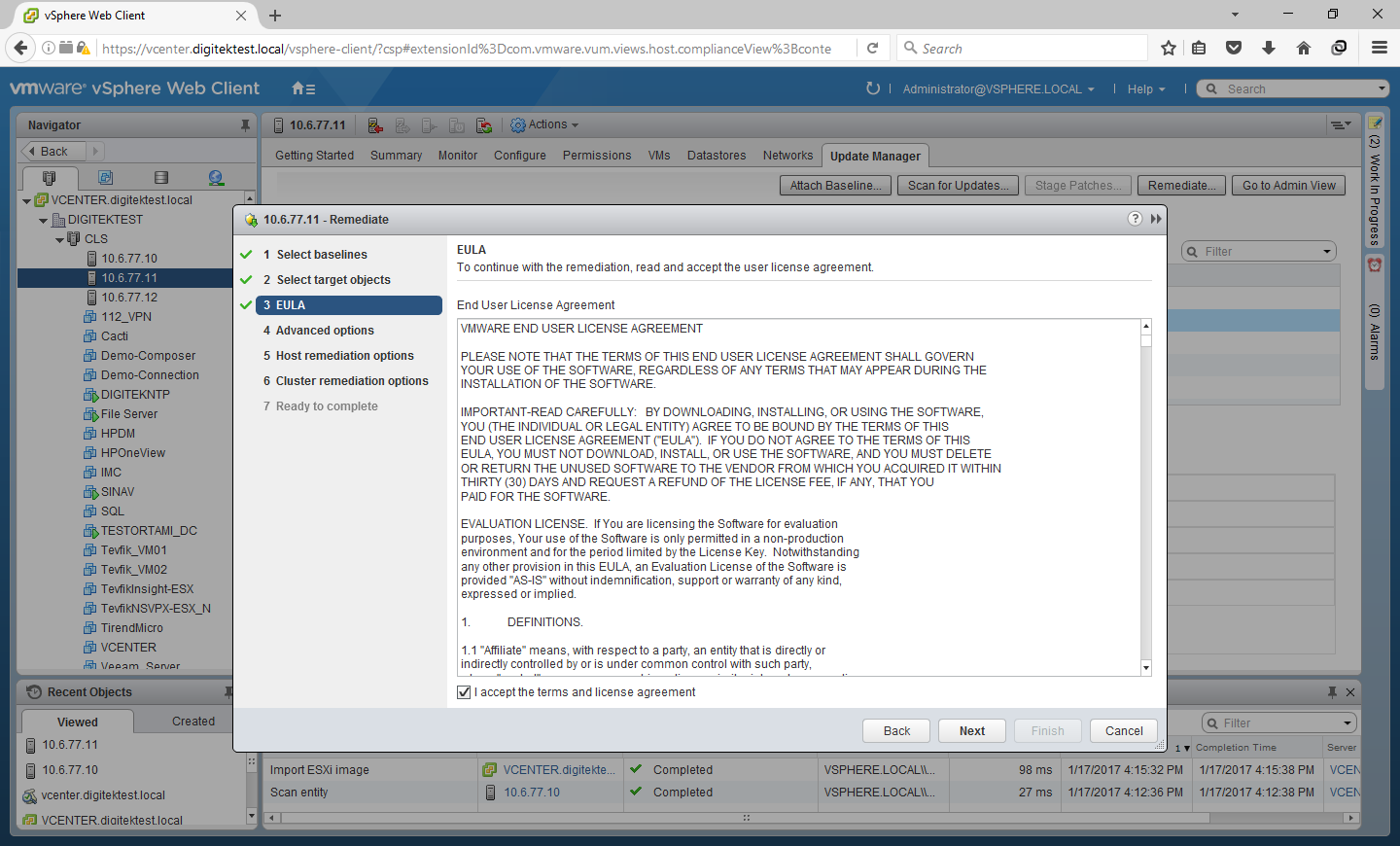Click the Attach Baseline button
The image size is (1400, 846).
coord(835,186)
